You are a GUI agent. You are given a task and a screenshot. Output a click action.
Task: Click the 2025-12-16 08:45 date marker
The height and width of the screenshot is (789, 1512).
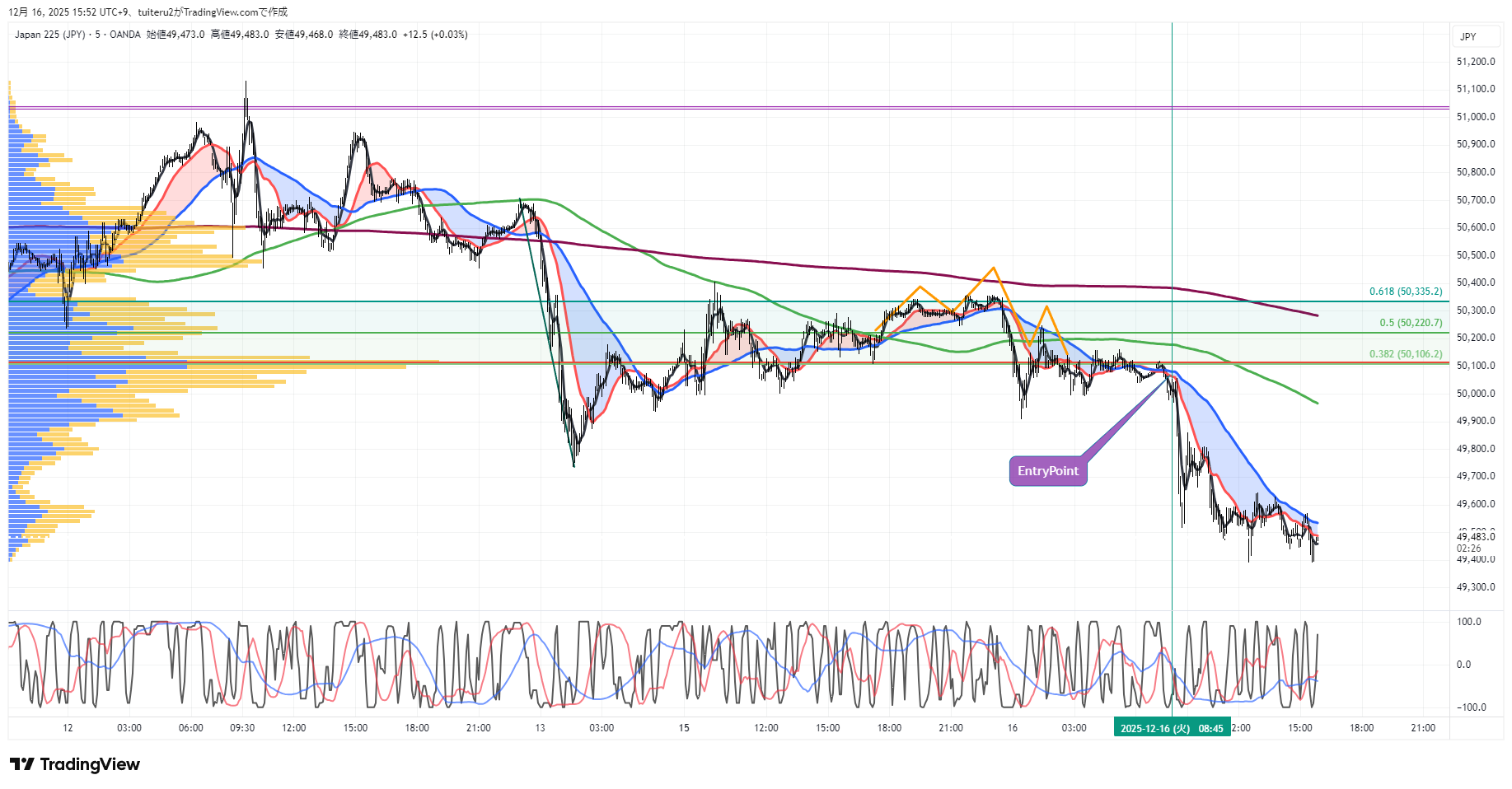pos(1171,728)
